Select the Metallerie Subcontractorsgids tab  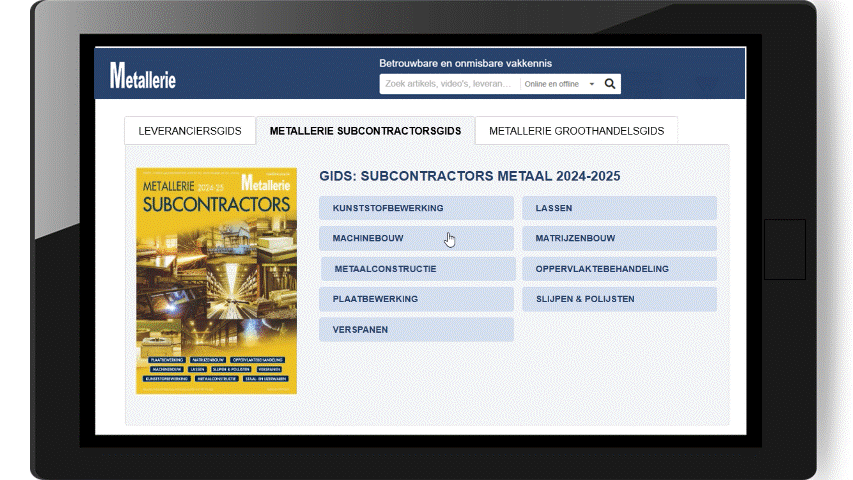coord(365,131)
